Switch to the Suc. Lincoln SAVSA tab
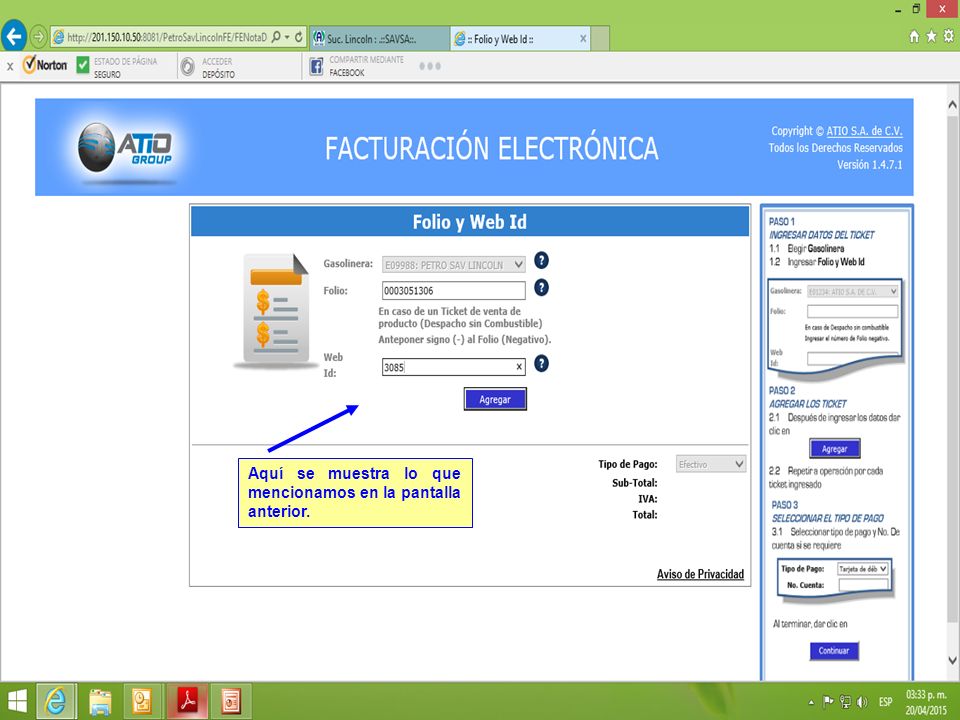The image size is (960, 720). [x=379, y=39]
